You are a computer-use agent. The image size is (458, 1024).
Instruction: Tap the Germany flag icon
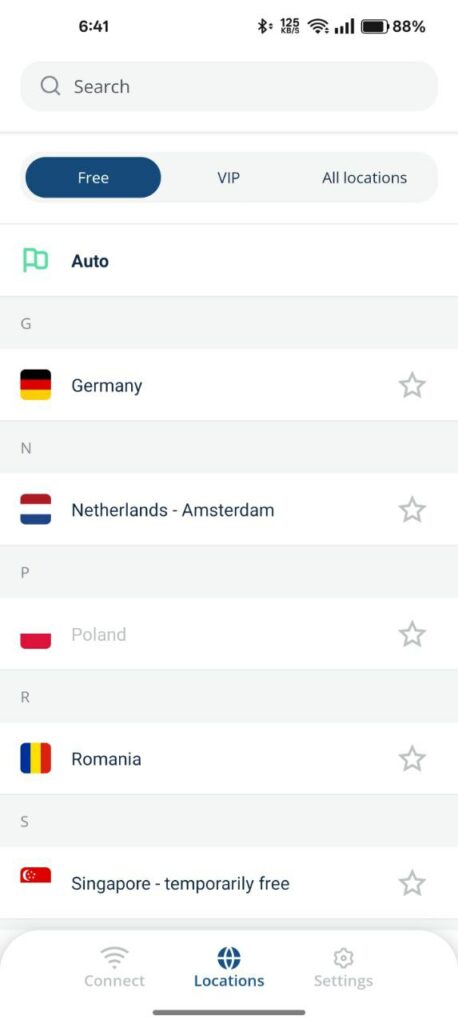(35, 385)
